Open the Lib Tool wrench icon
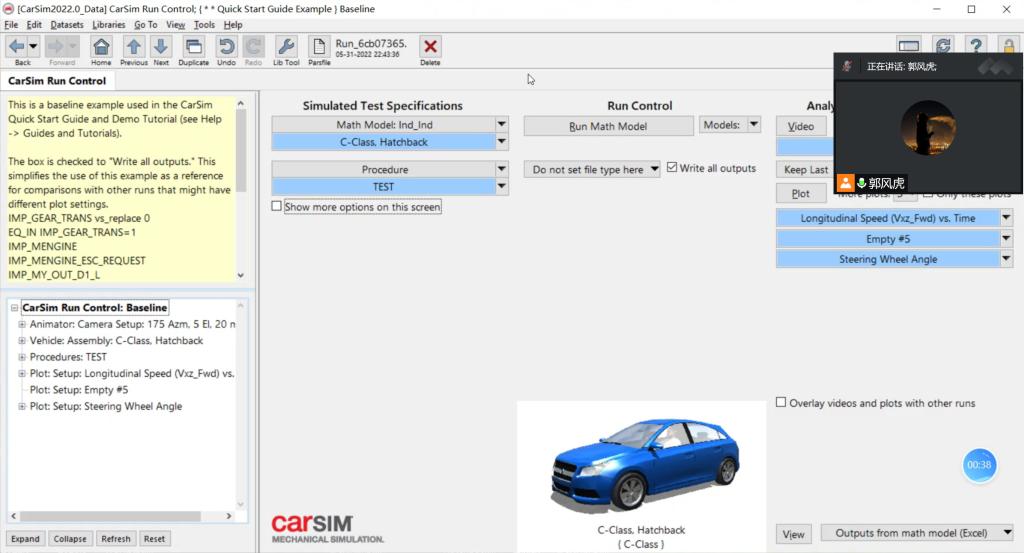The width and height of the screenshot is (1024, 553). click(x=286, y=46)
